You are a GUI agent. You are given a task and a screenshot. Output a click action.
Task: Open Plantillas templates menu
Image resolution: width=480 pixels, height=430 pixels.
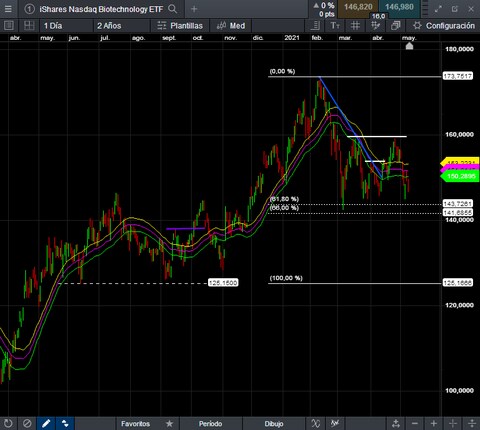[x=180, y=26]
